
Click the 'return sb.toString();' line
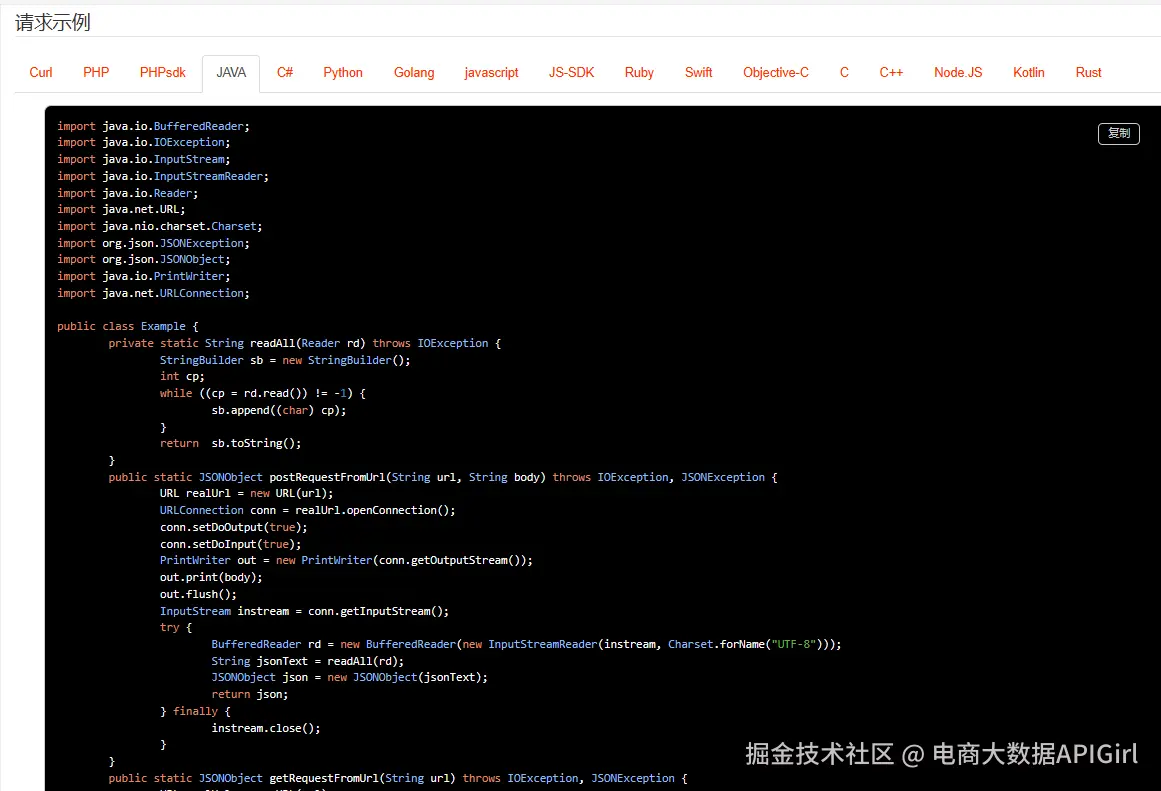pos(230,443)
